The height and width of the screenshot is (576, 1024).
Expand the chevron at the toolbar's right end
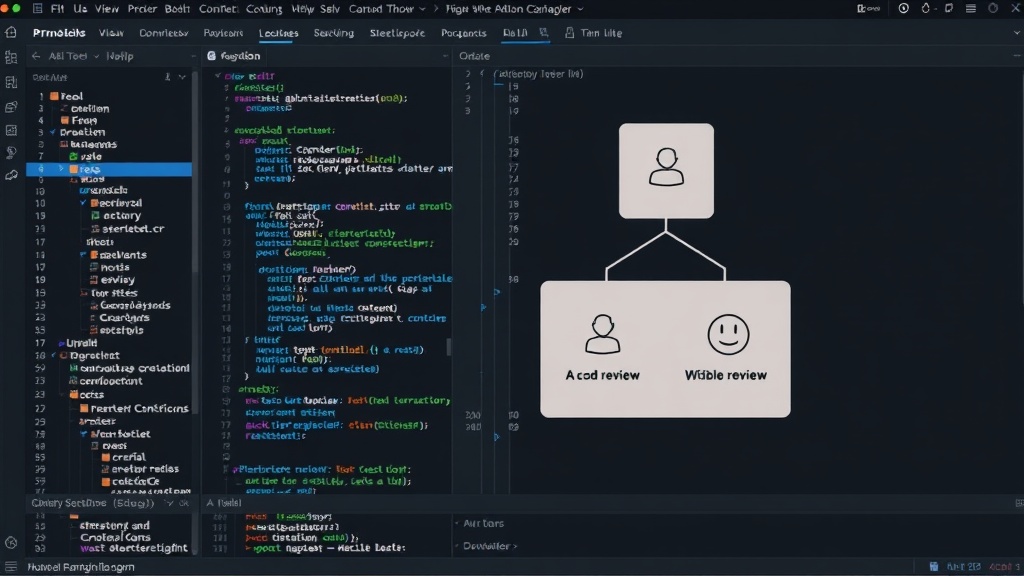pos(1017,33)
